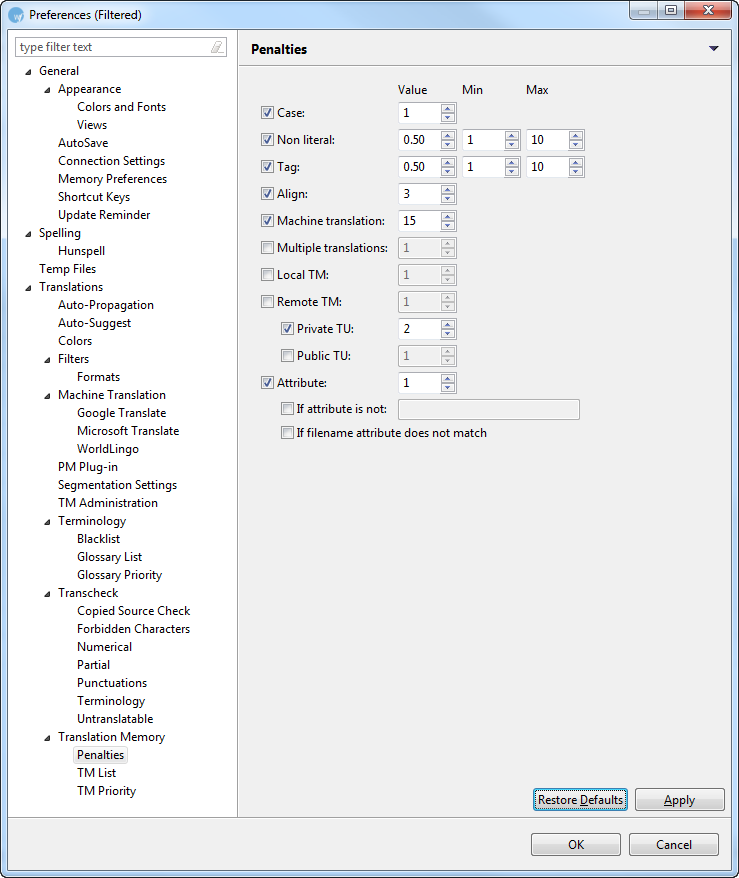Click the filter text eraser icon
The width and height of the screenshot is (739, 878).
click(217, 47)
